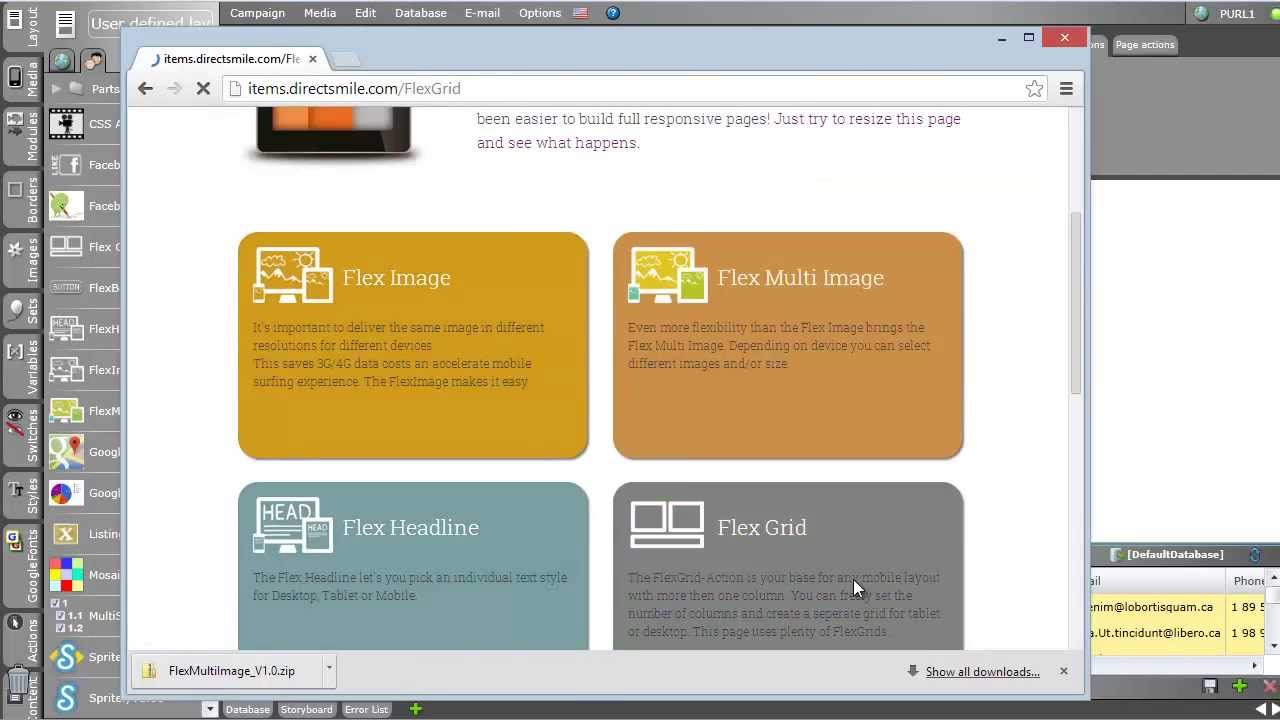Open the Variables sidebar tab
Viewport: 1280px width, 720px height.
(22, 366)
